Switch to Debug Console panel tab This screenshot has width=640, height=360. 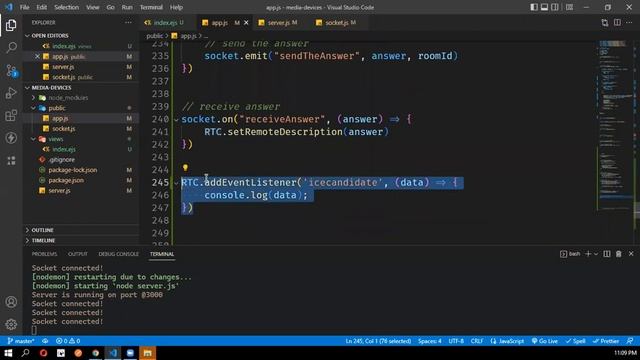pyautogui.click(x=118, y=254)
